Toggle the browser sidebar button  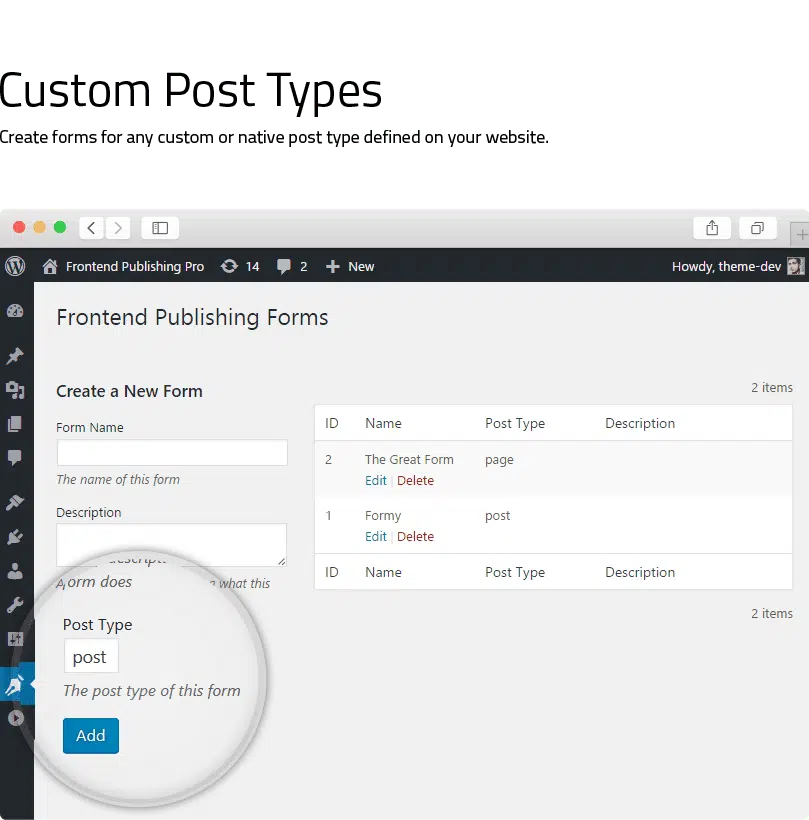(160, 228)
